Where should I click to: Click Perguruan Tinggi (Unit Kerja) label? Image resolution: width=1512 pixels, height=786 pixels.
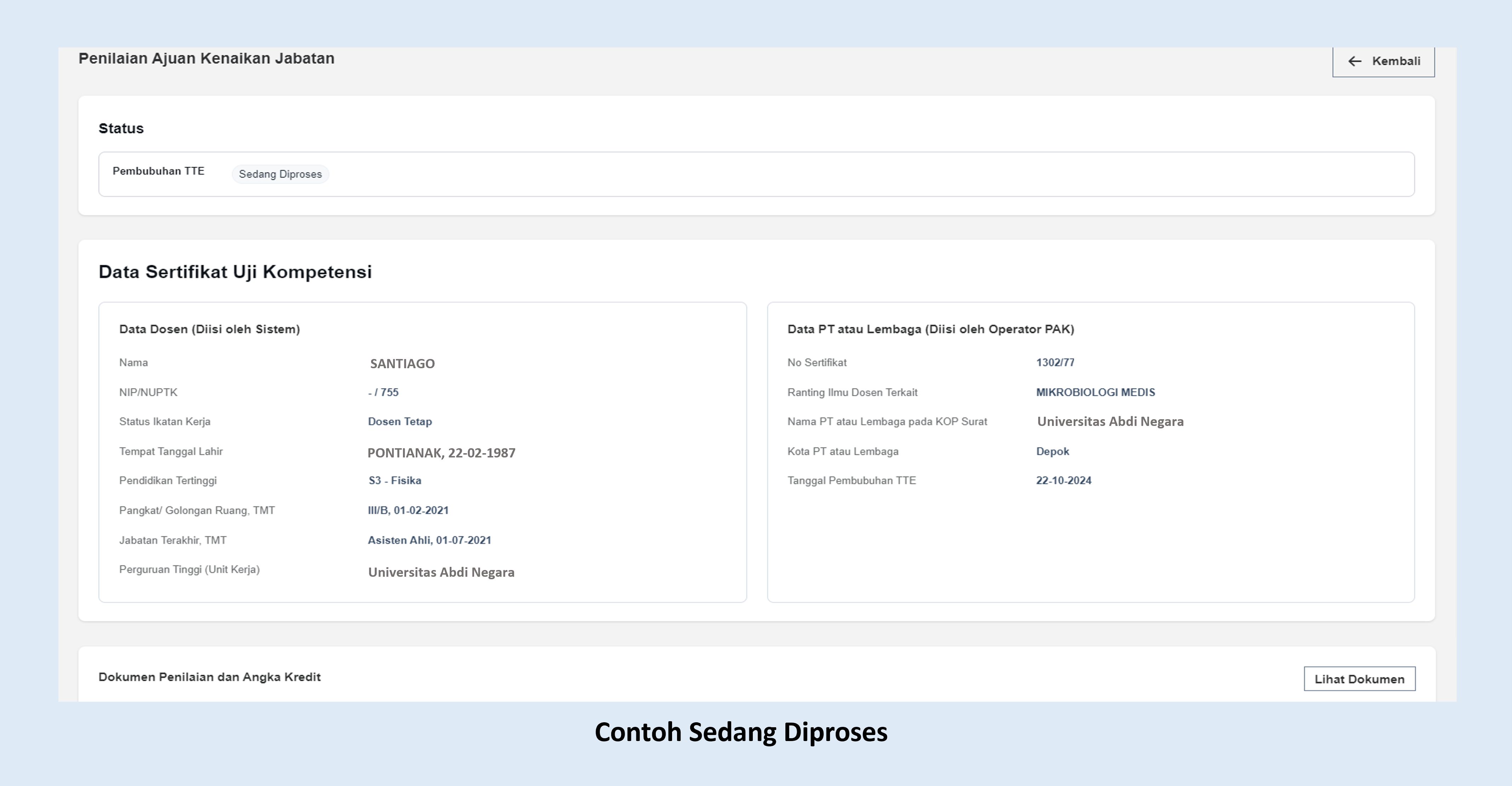(189, 569)
